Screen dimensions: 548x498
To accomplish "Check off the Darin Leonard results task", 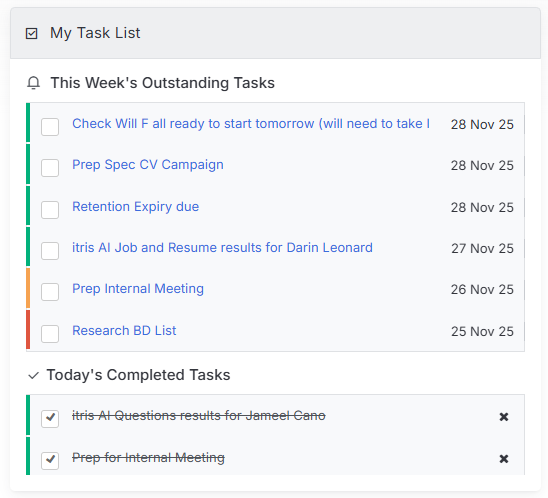I will point(50,251).
